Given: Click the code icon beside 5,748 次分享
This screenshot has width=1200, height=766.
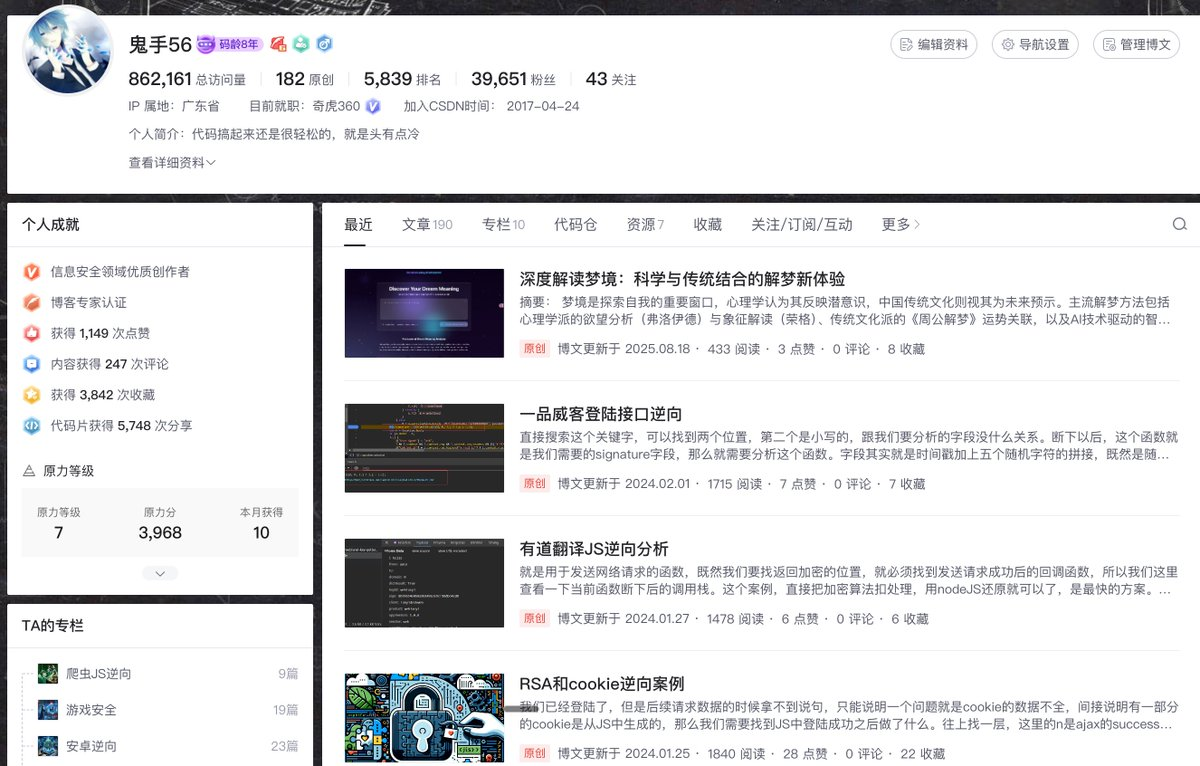Looking at the screenshot, I should coord(32,425).
